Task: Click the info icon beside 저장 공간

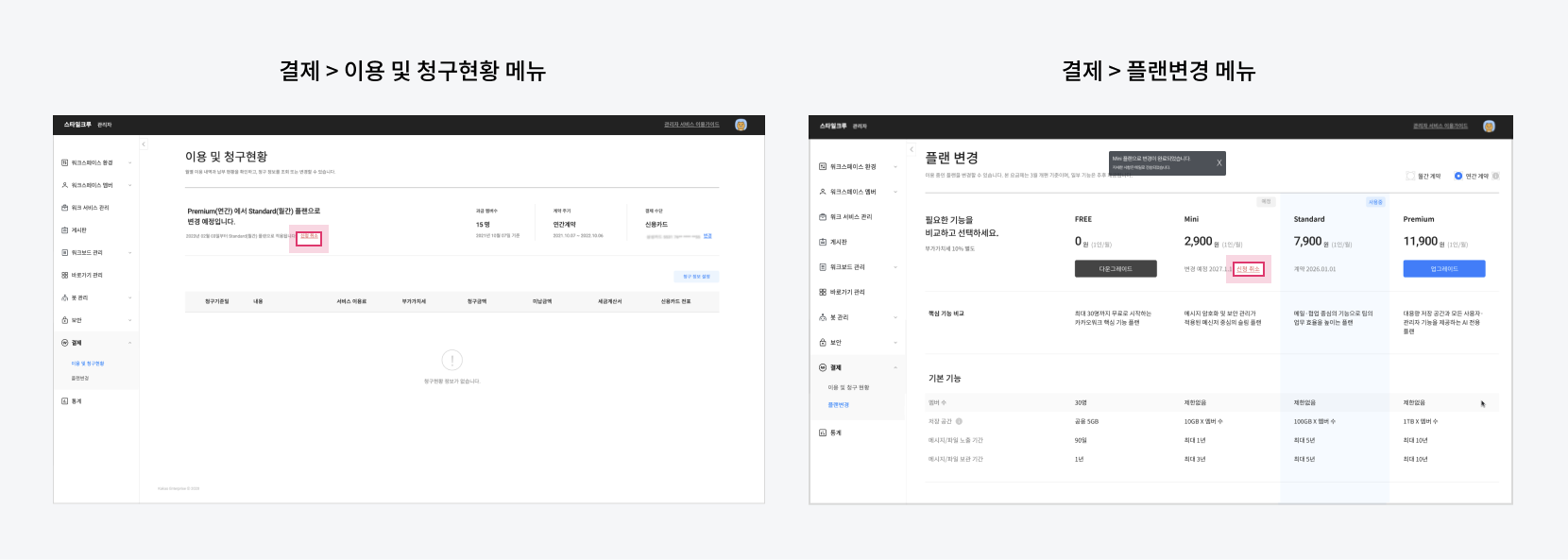Action: pyautogui.click(x=959, y=421)
